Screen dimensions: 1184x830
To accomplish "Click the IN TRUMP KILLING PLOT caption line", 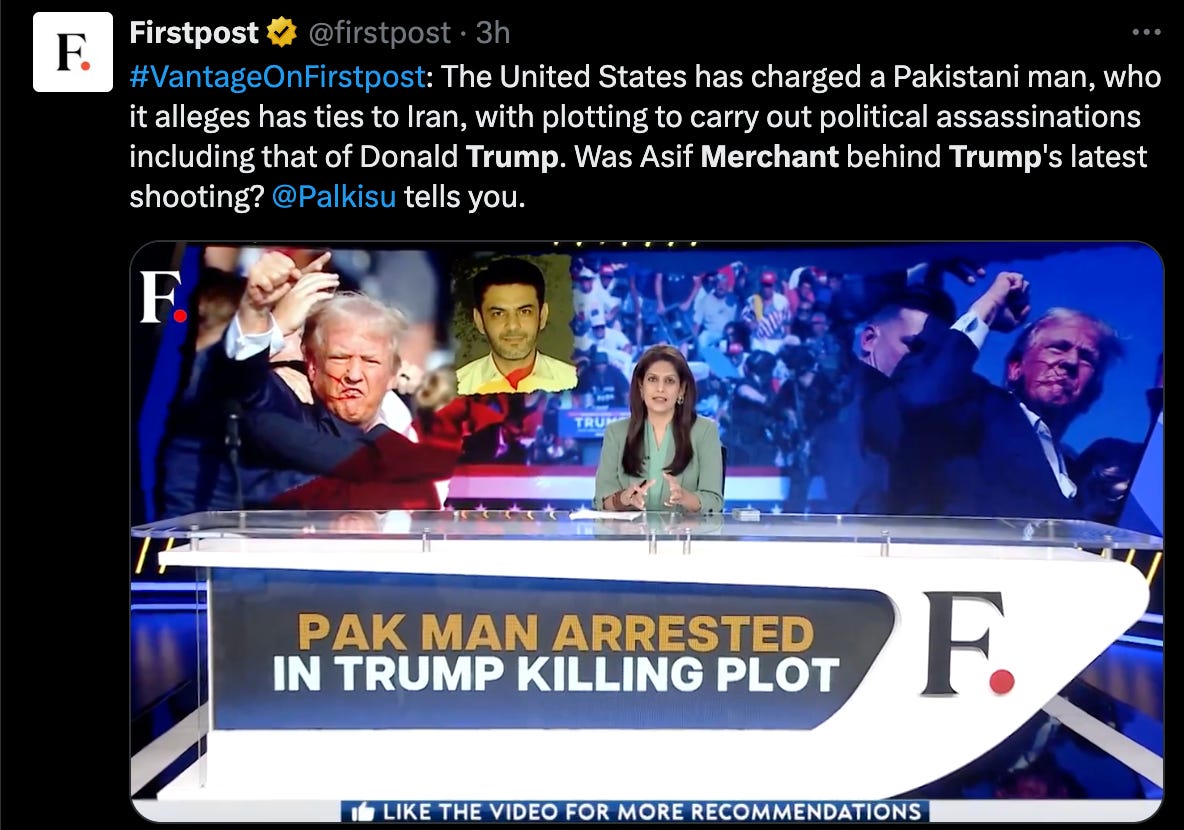I will (555, 674).
